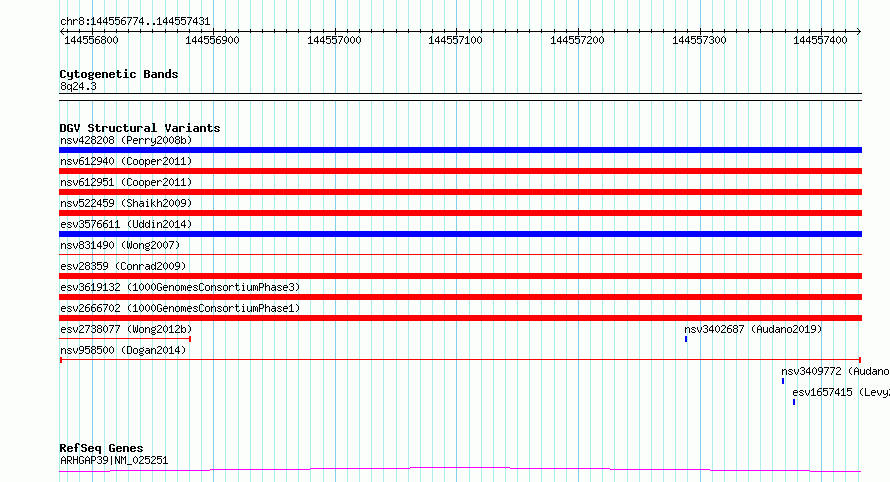
Task: Select the blue bar under nsv428208
Action: tap(460, 150)
